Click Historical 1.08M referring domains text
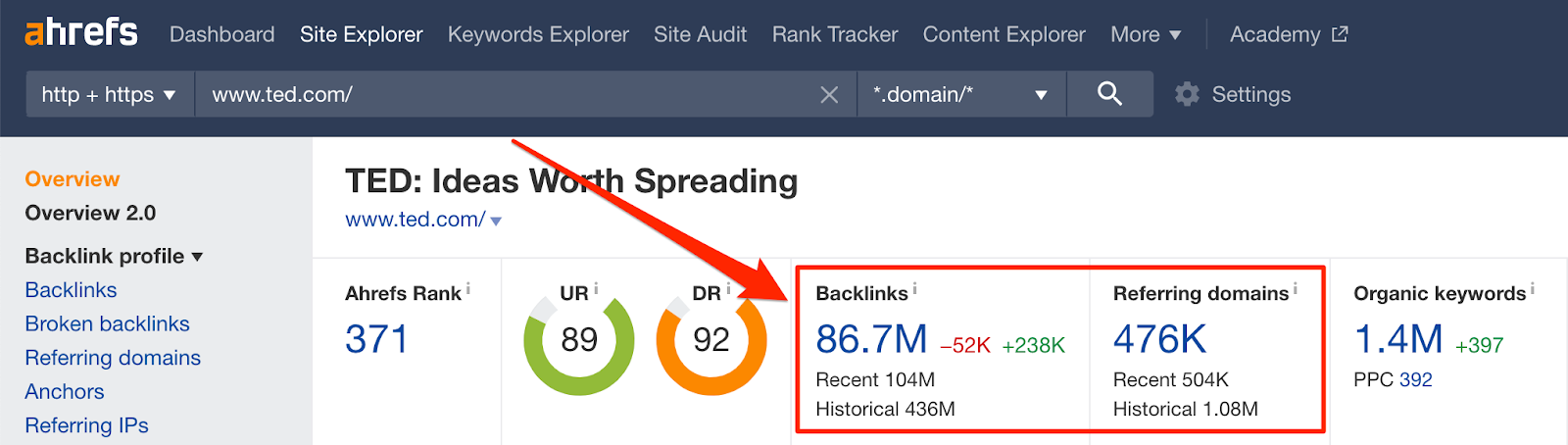The width and height of the screenshot is (1568, 445). pos(1186,409)
